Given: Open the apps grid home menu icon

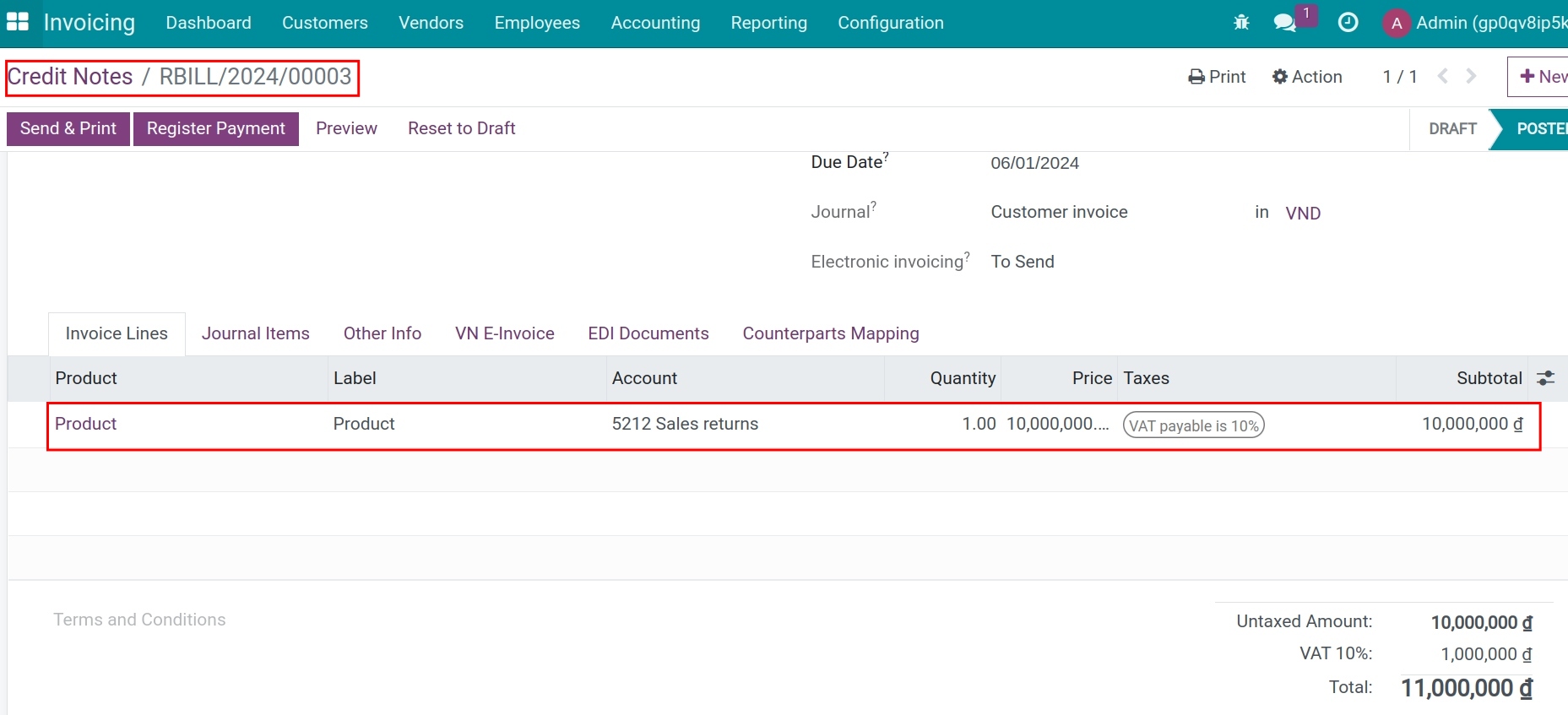Looking at the screenshot, I should coord(18,22).
